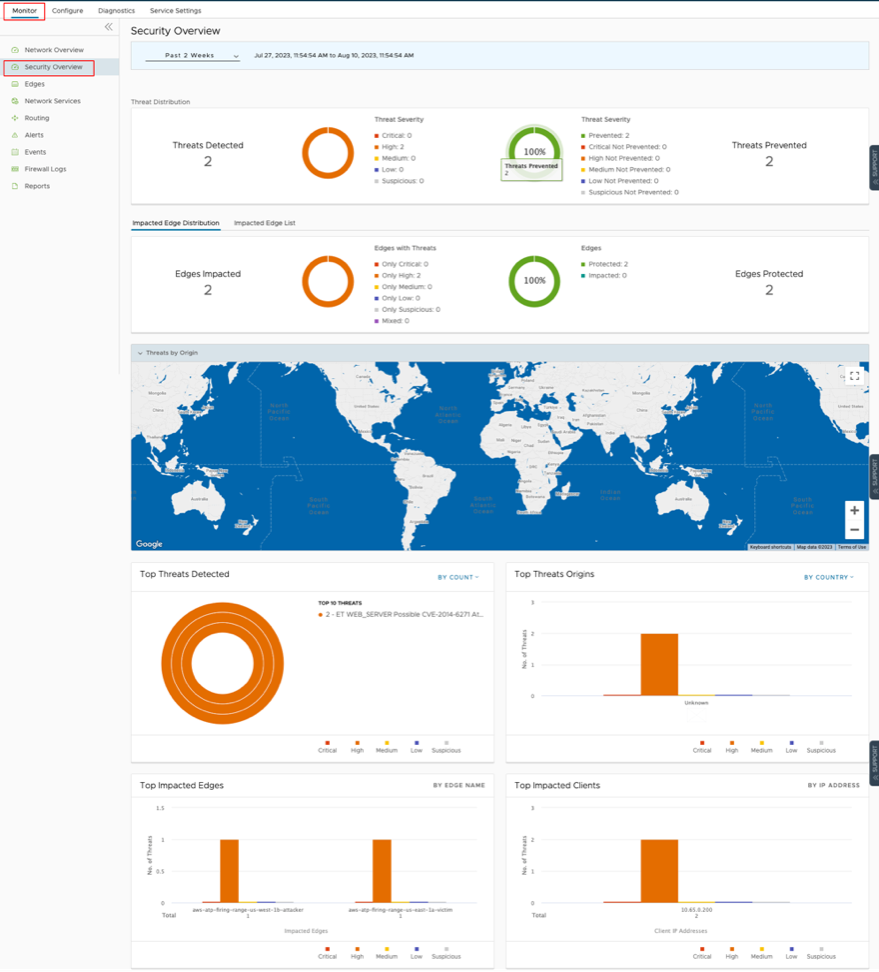Click the orange High legend swatch under Top Threats Detected
Viewport: 879px width, 972px height.
point(357,743)
